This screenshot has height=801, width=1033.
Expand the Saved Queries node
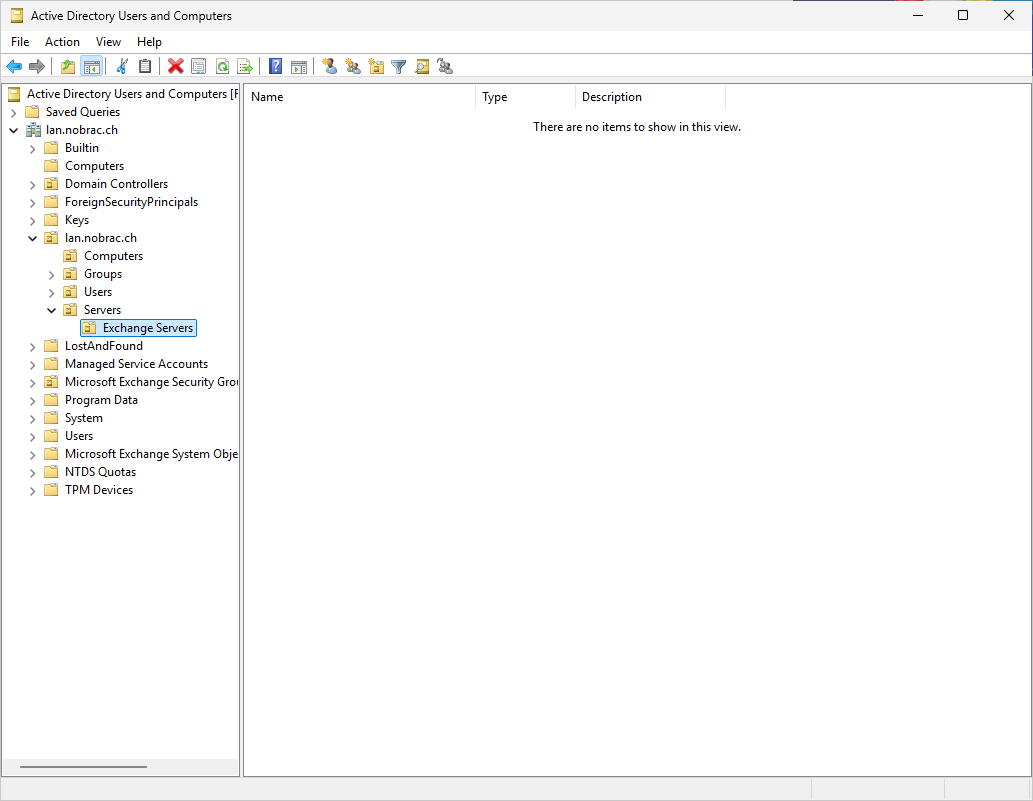pyautogui.click(x=13, y=113)
